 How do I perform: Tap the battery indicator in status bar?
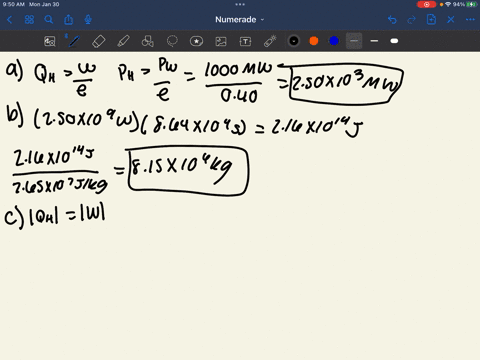[471, 4]
